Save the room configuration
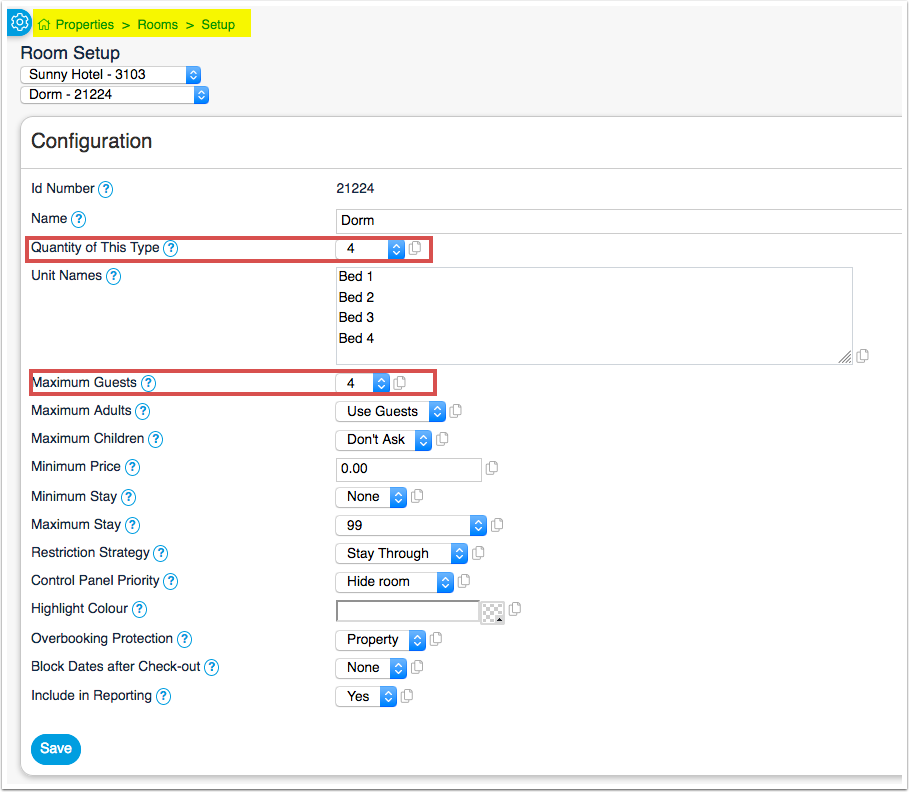This screenshot has height=792, width=909. pyautogui.click(x=56, y=749)
